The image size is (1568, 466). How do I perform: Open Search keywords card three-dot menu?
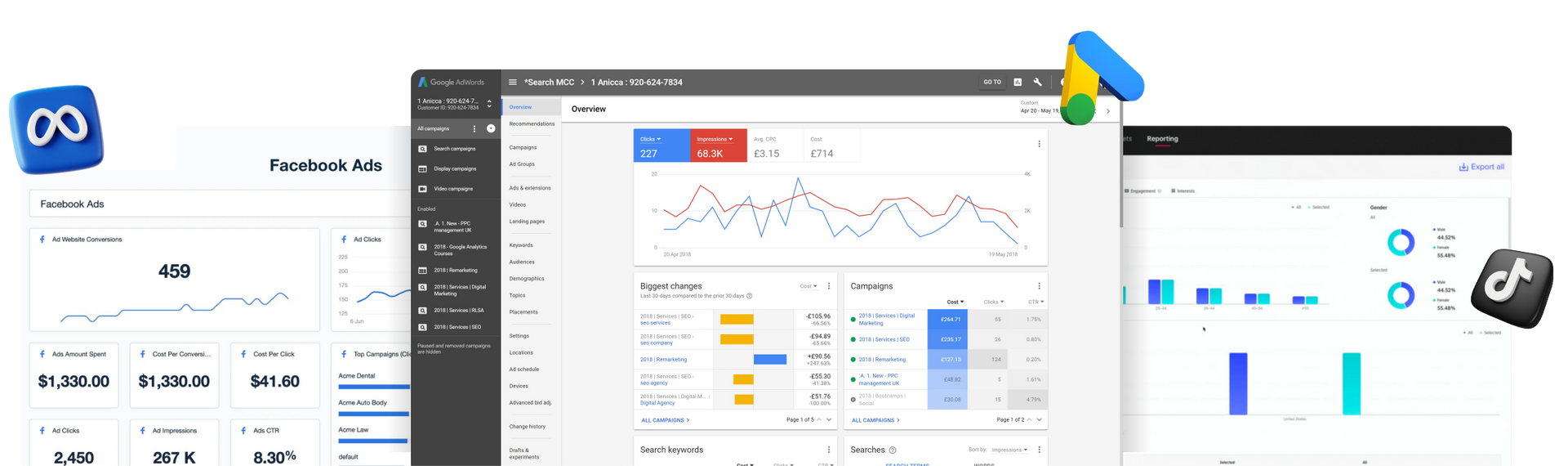coord(829,450)
